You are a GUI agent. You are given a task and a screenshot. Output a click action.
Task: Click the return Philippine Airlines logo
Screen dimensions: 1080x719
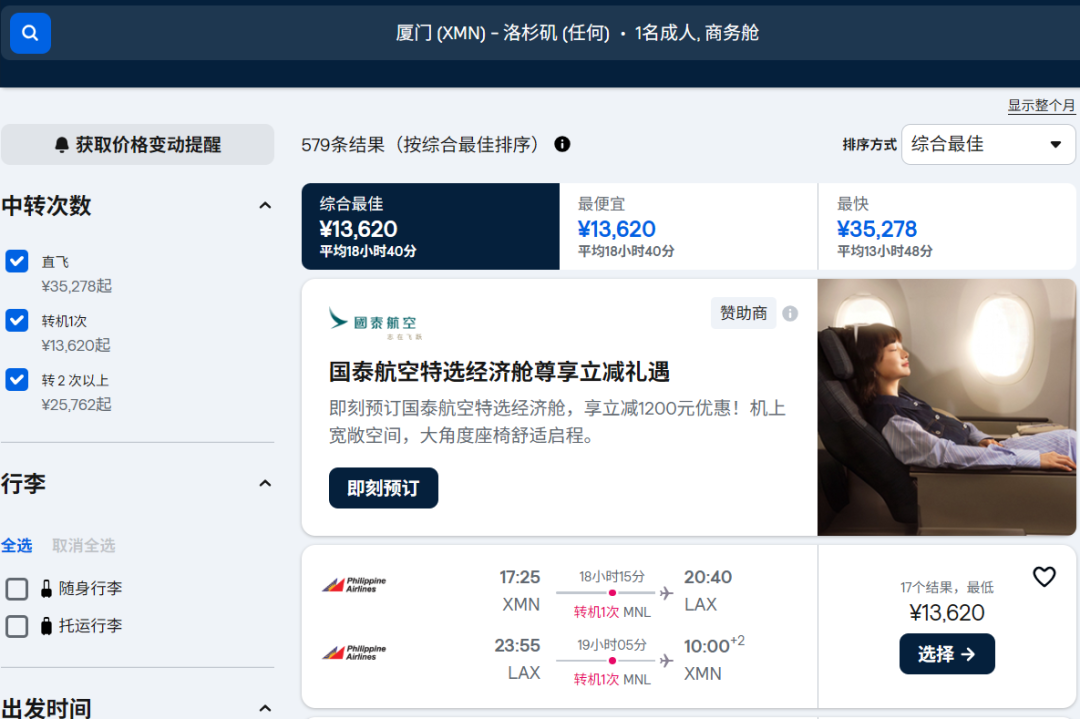click(354, 653)
